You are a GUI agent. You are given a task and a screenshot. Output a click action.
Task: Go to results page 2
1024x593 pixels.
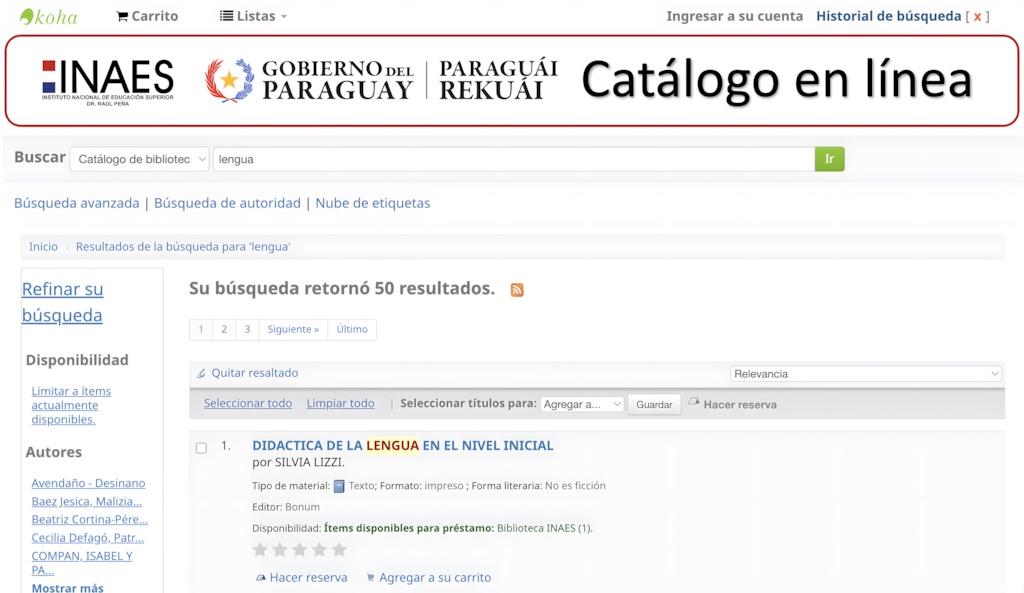click(x=224, y=329)
